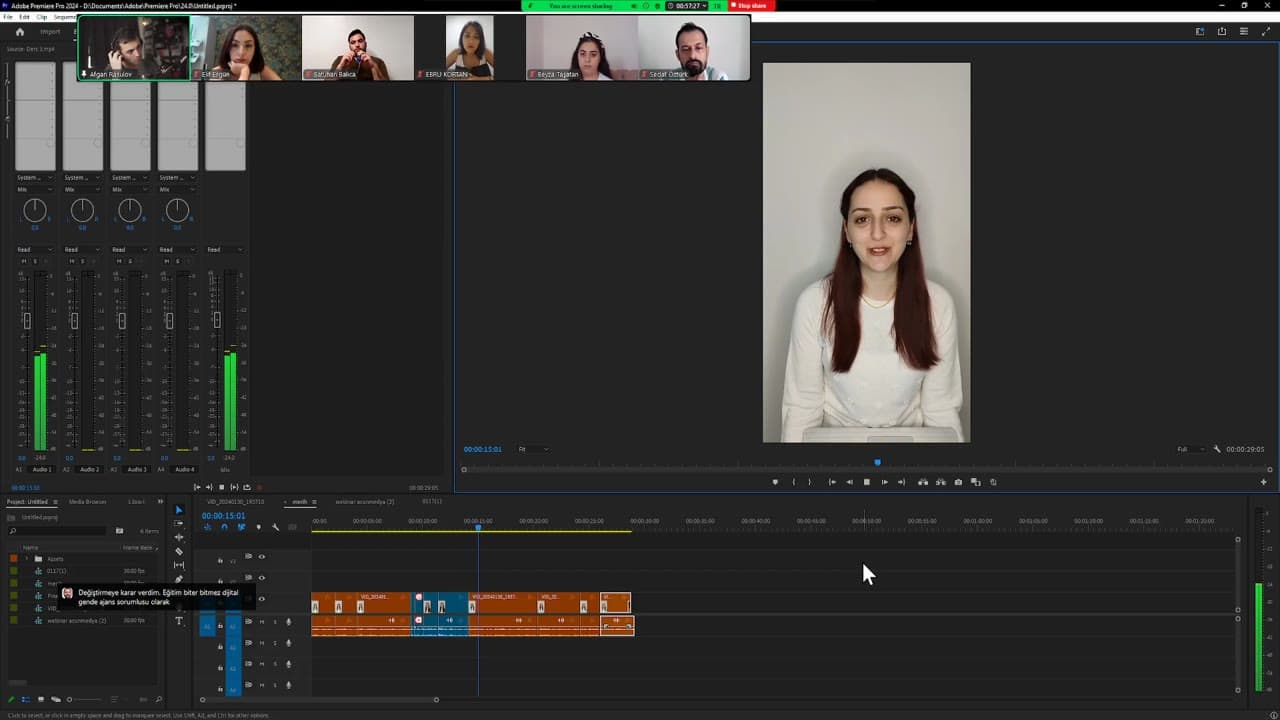Click the program monitor settings wrench
The height and width of the screenshot is (720, 1280).
click(1217, 449)
